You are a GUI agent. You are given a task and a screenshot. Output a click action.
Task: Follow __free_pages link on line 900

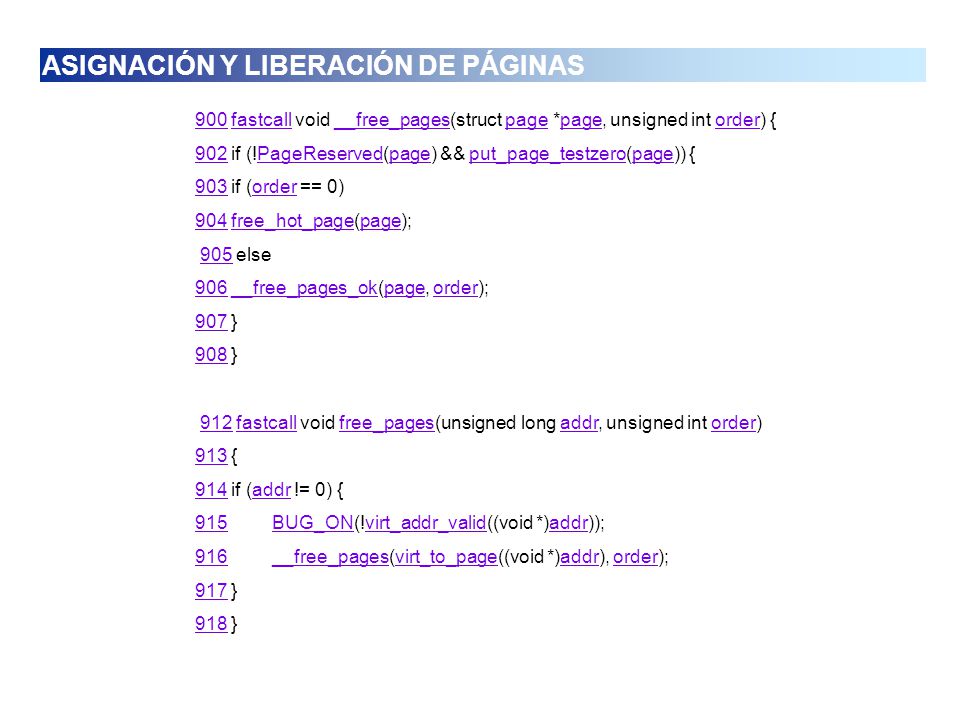tap(392, 120)
